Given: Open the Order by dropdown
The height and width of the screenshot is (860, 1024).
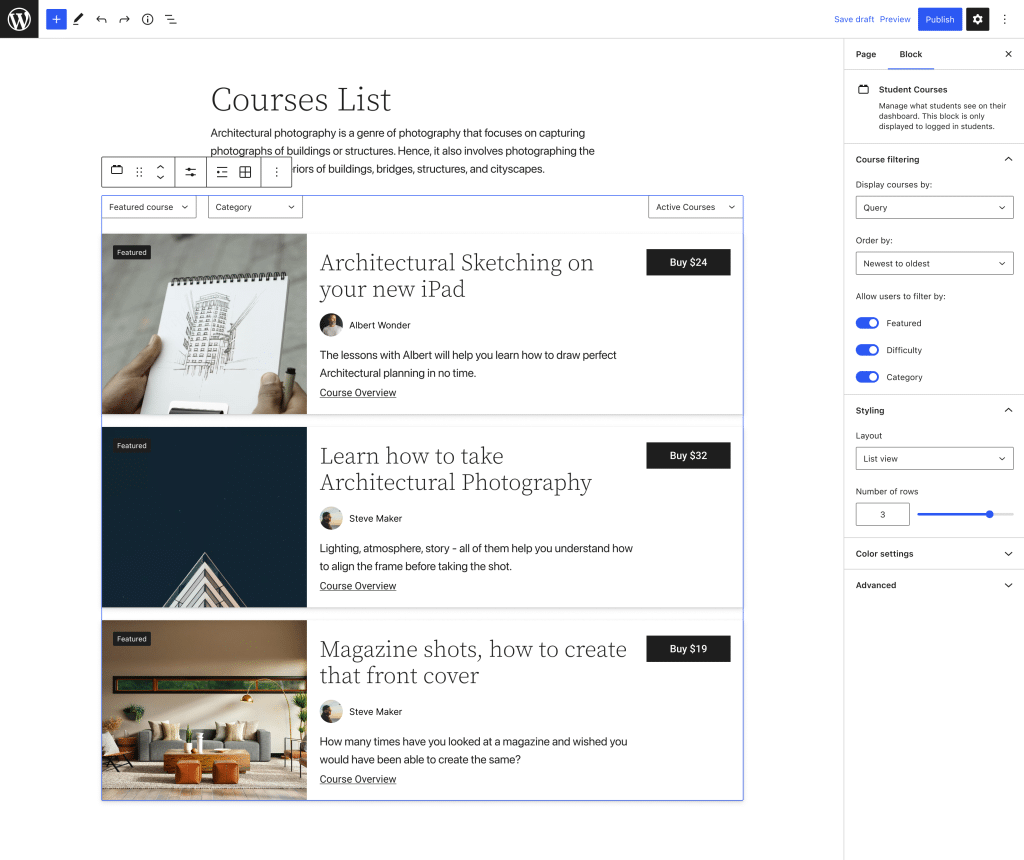Looking at the screenshot, I should [934, 264].
